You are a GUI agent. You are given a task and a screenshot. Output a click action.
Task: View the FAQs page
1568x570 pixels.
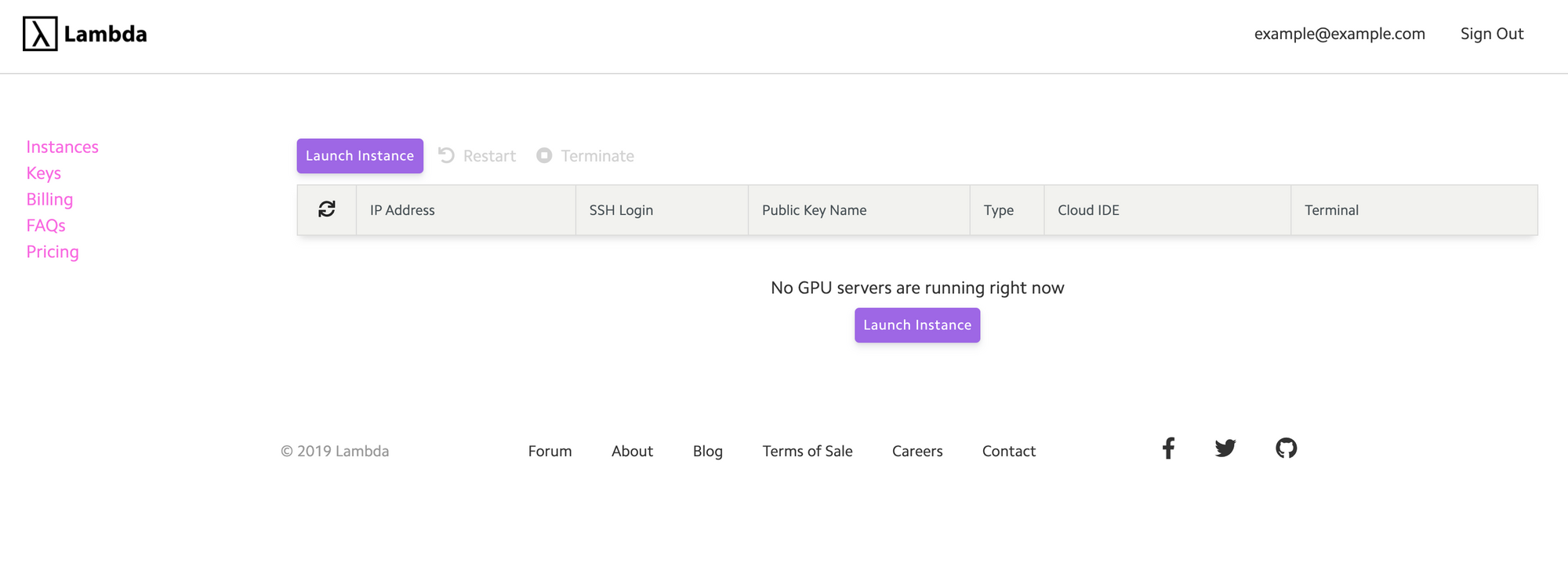pyautogui.click(x=46, y=226)
